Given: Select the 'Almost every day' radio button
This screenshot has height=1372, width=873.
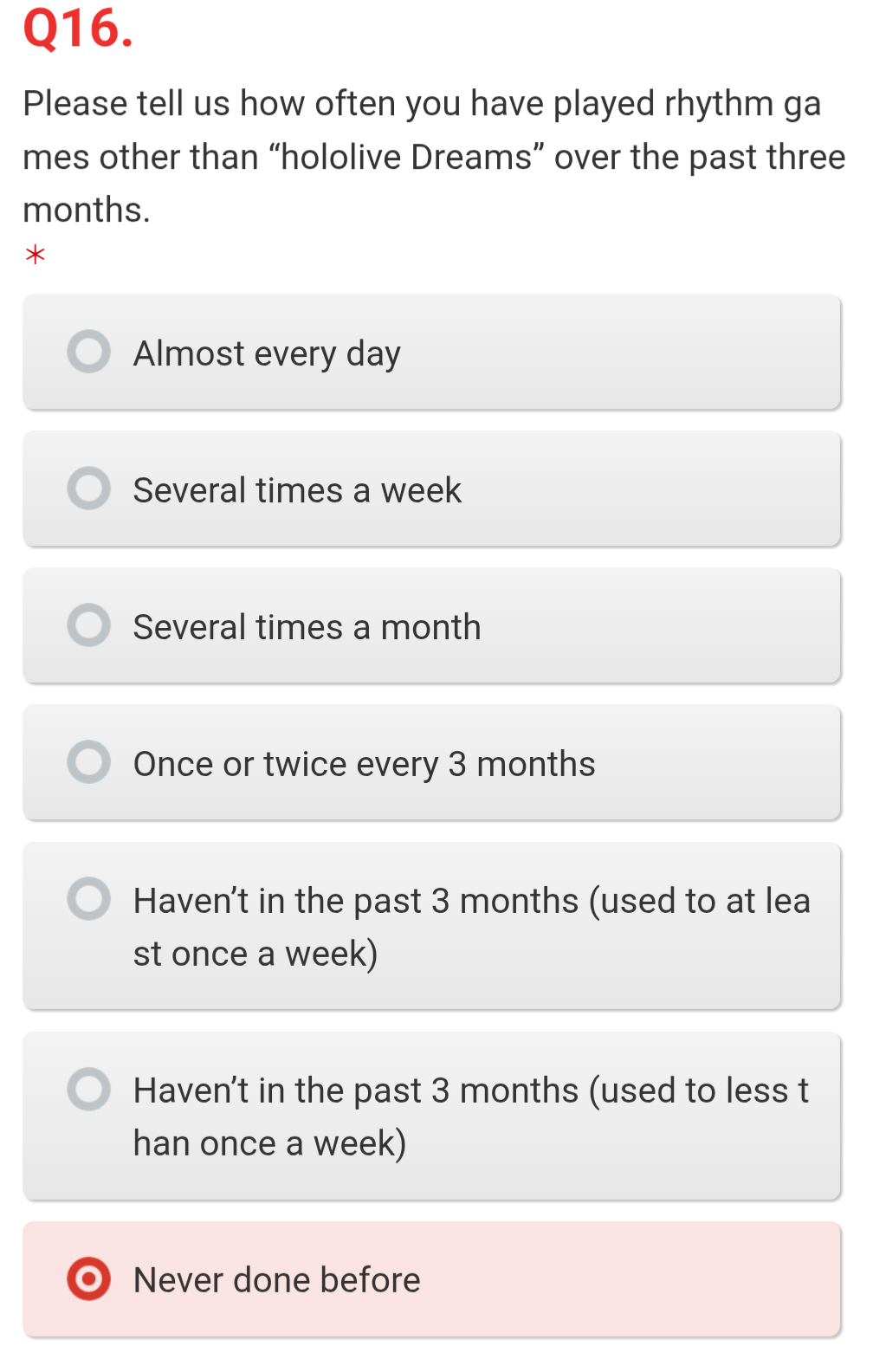Looking at the screenshot, I should (88, 351).
